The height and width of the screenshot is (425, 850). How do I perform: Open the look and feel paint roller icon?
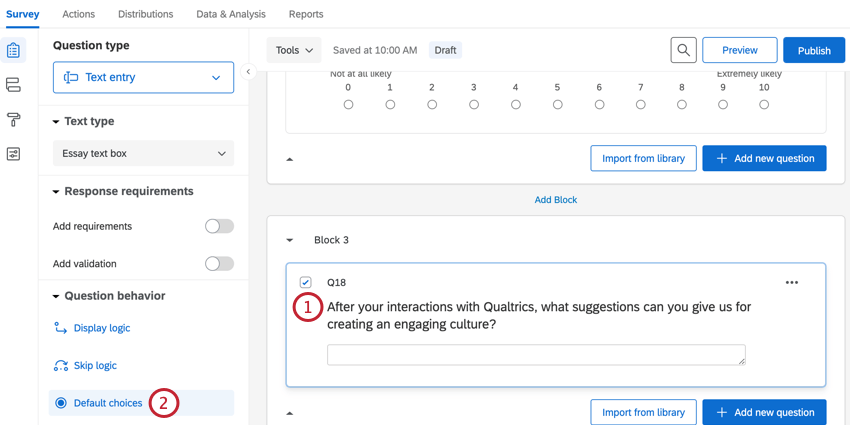pos(13,120)
